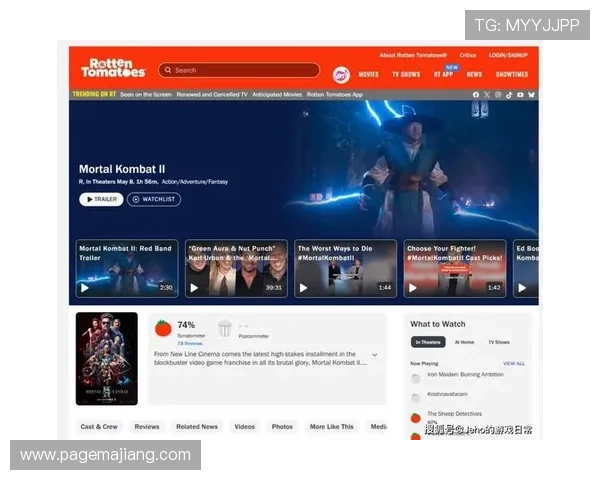Open the YouTube social icon
600x480 pixels.
coord(520,95)
